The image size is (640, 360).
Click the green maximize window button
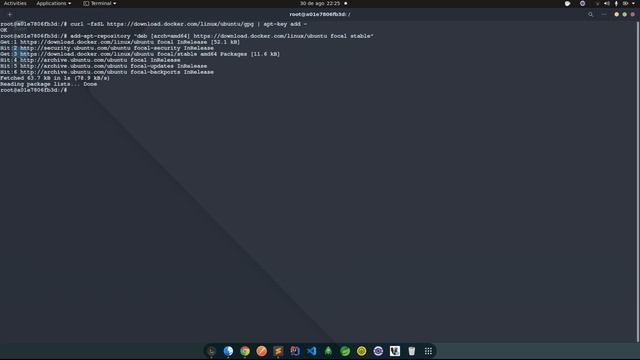[x=624, y=14]
